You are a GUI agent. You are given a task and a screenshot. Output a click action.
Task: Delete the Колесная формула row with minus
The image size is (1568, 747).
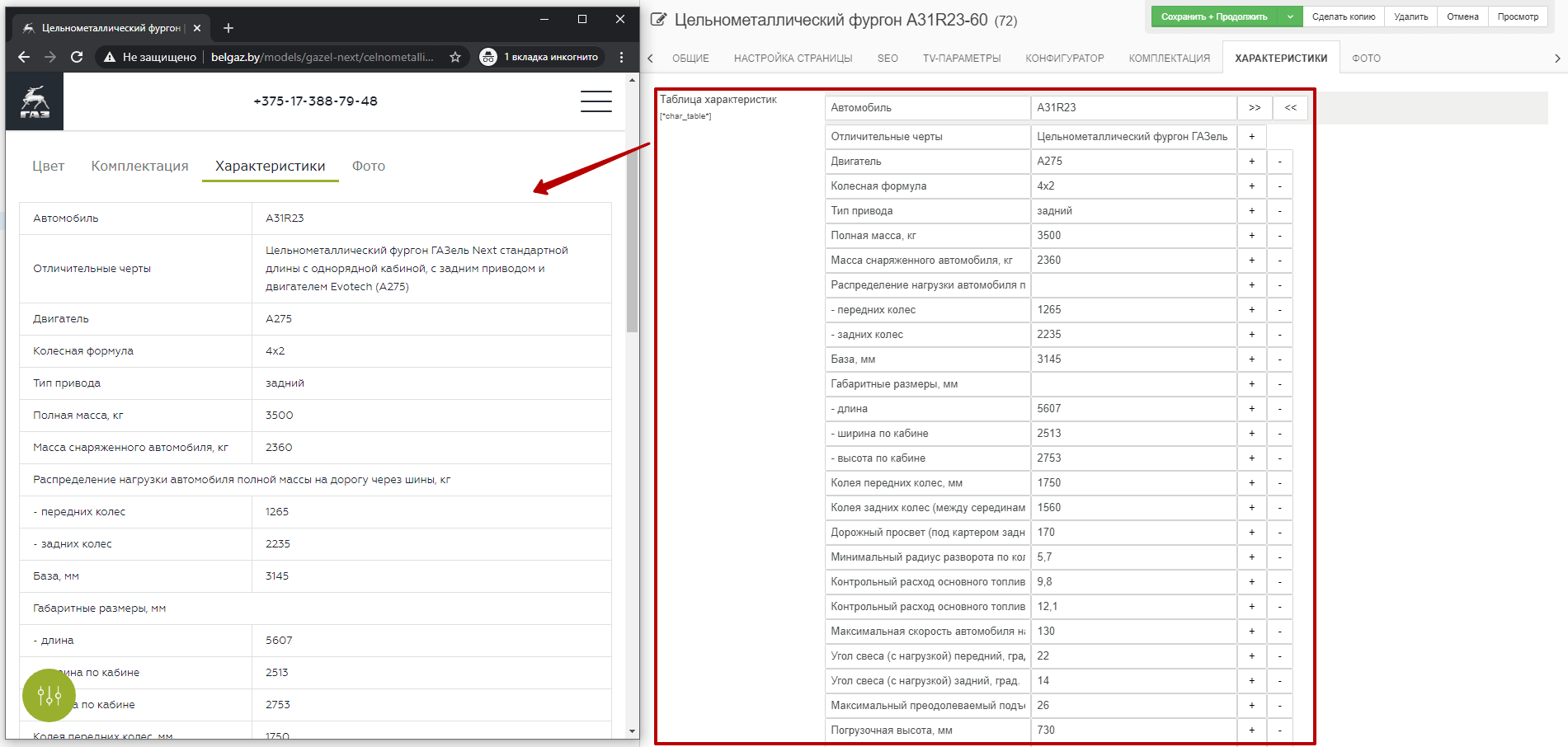[1279, 186]
